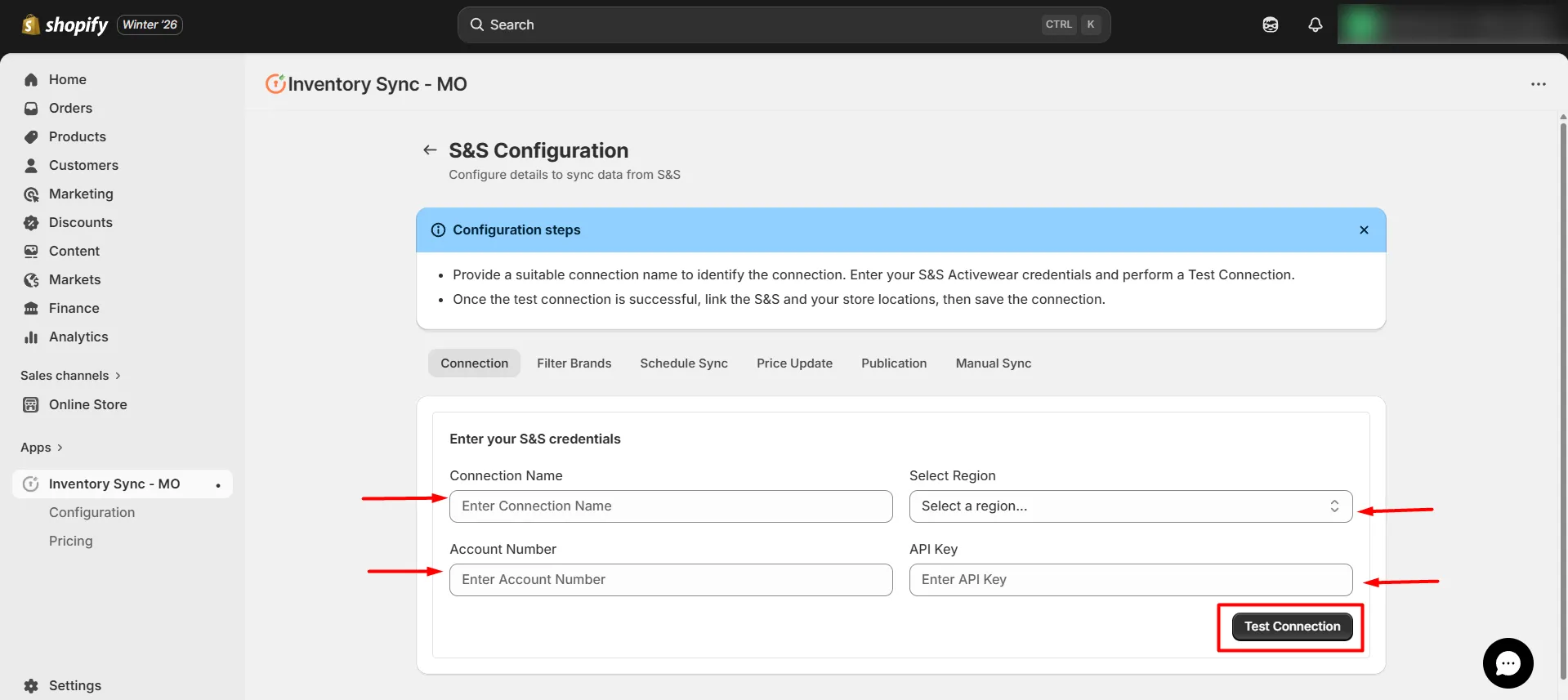Click the Home icon in sidebar
The image size is (1568, 700).
click(31, 79)
